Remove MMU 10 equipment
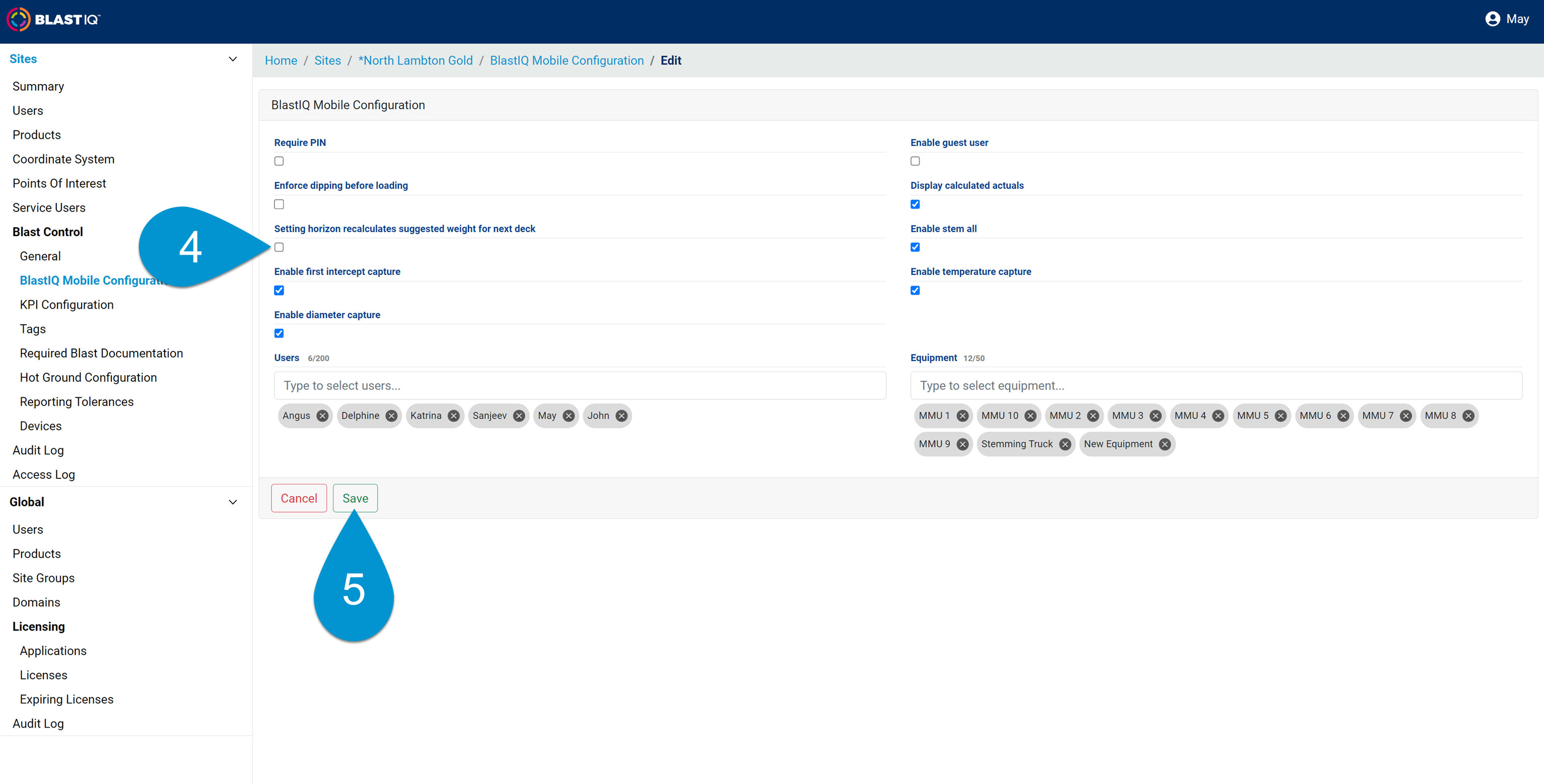The height and width of the screenshot is (784, 1544). pos(1030,415)
